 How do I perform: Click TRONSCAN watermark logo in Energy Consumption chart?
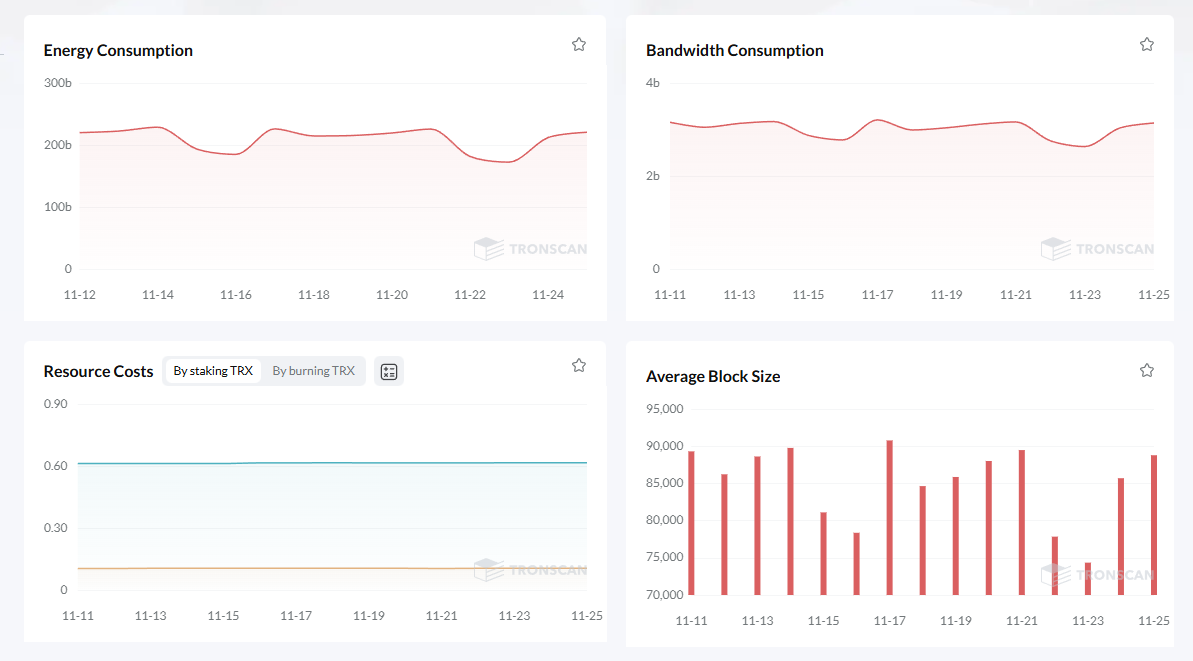coord(530,249)
